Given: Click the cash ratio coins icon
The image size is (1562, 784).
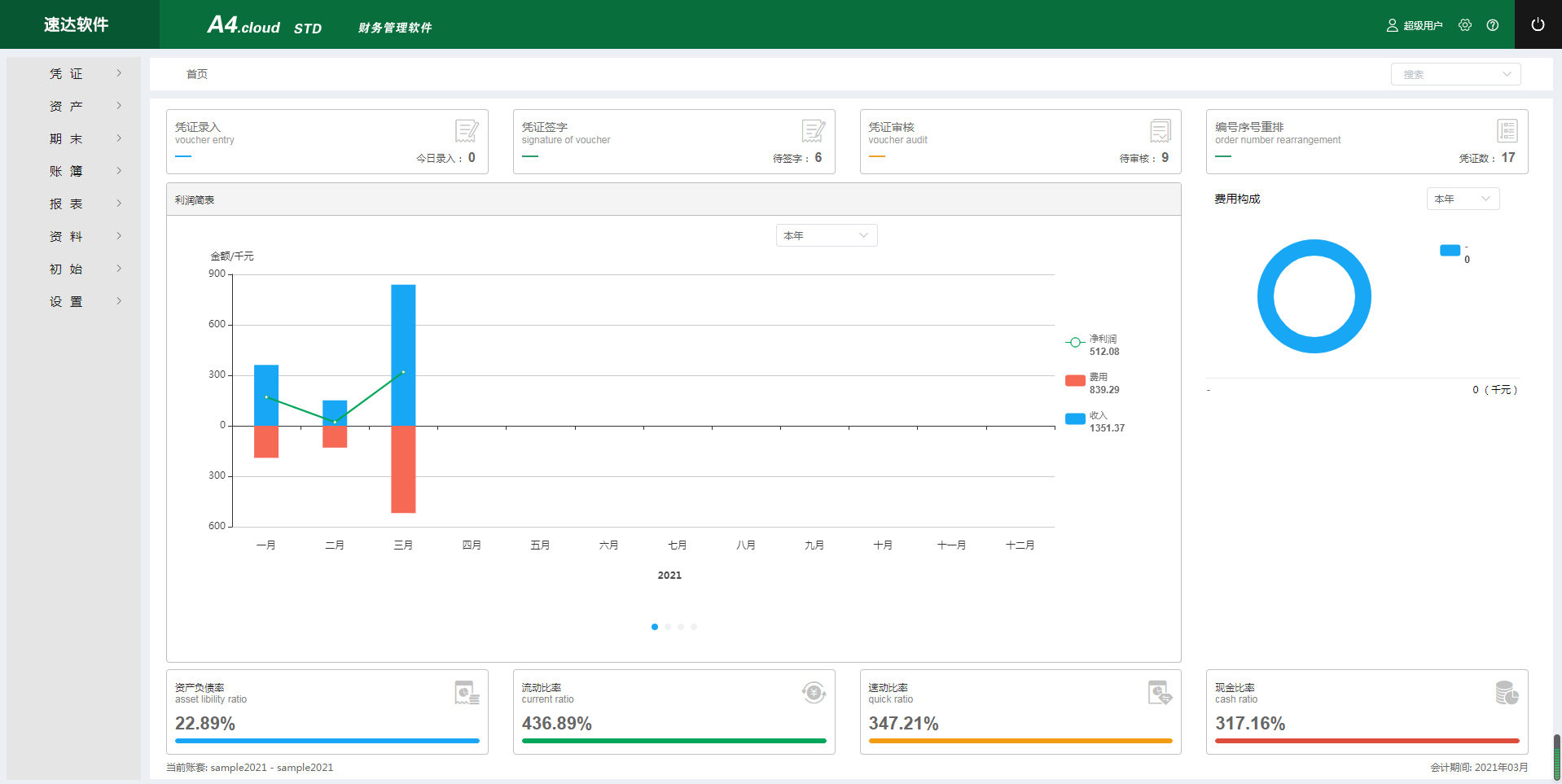Looking at the screenshot, I should 1507,693.
